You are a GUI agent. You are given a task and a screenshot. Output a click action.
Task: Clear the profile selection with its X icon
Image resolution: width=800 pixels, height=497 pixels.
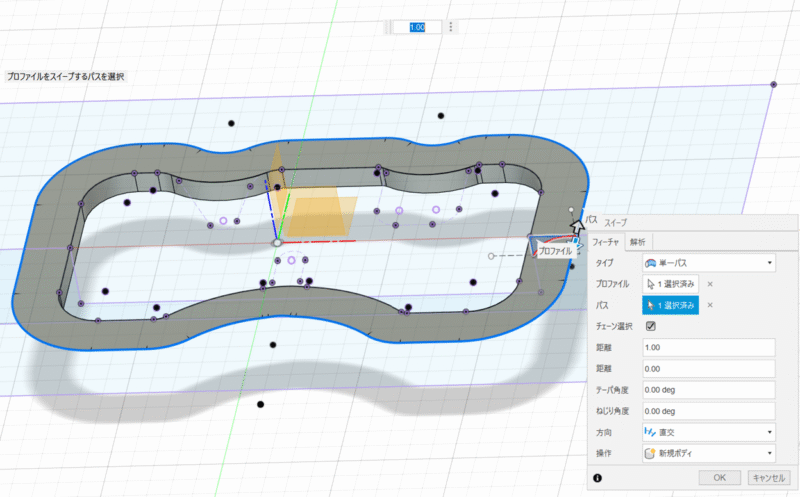tap(710, 284)
